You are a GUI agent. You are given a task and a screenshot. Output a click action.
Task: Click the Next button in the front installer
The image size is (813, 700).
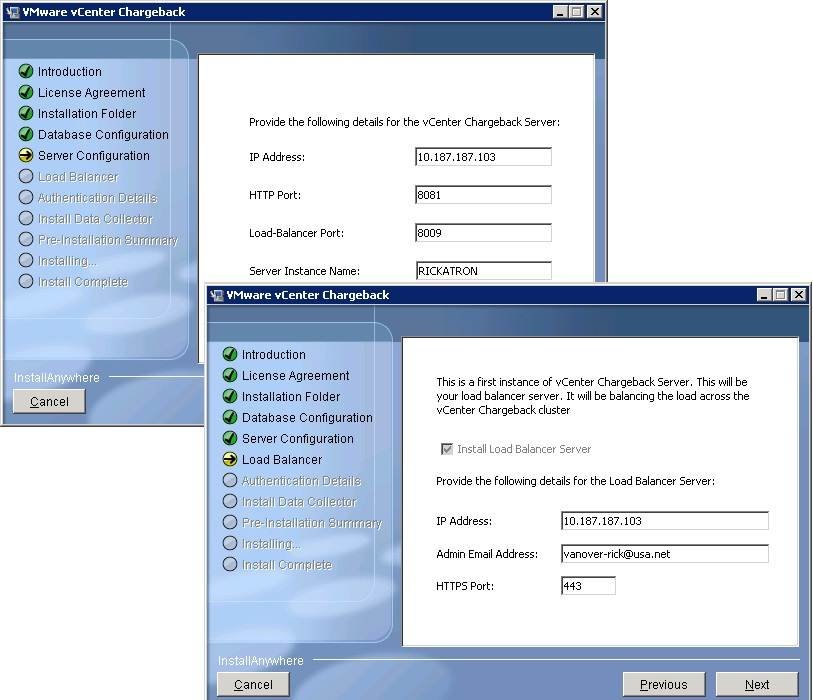[x=756, y=684]
